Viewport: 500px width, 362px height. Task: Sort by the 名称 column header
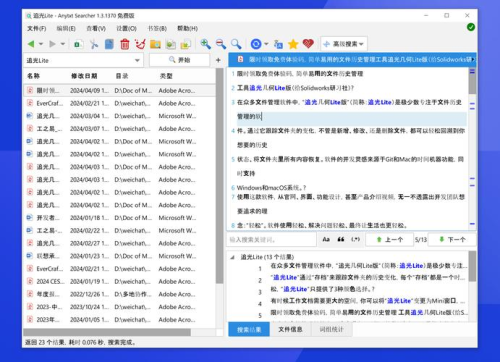point(33,76)
